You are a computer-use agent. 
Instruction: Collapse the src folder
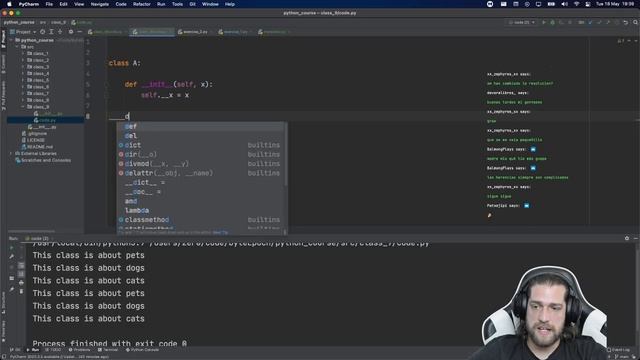pos(17,47)
